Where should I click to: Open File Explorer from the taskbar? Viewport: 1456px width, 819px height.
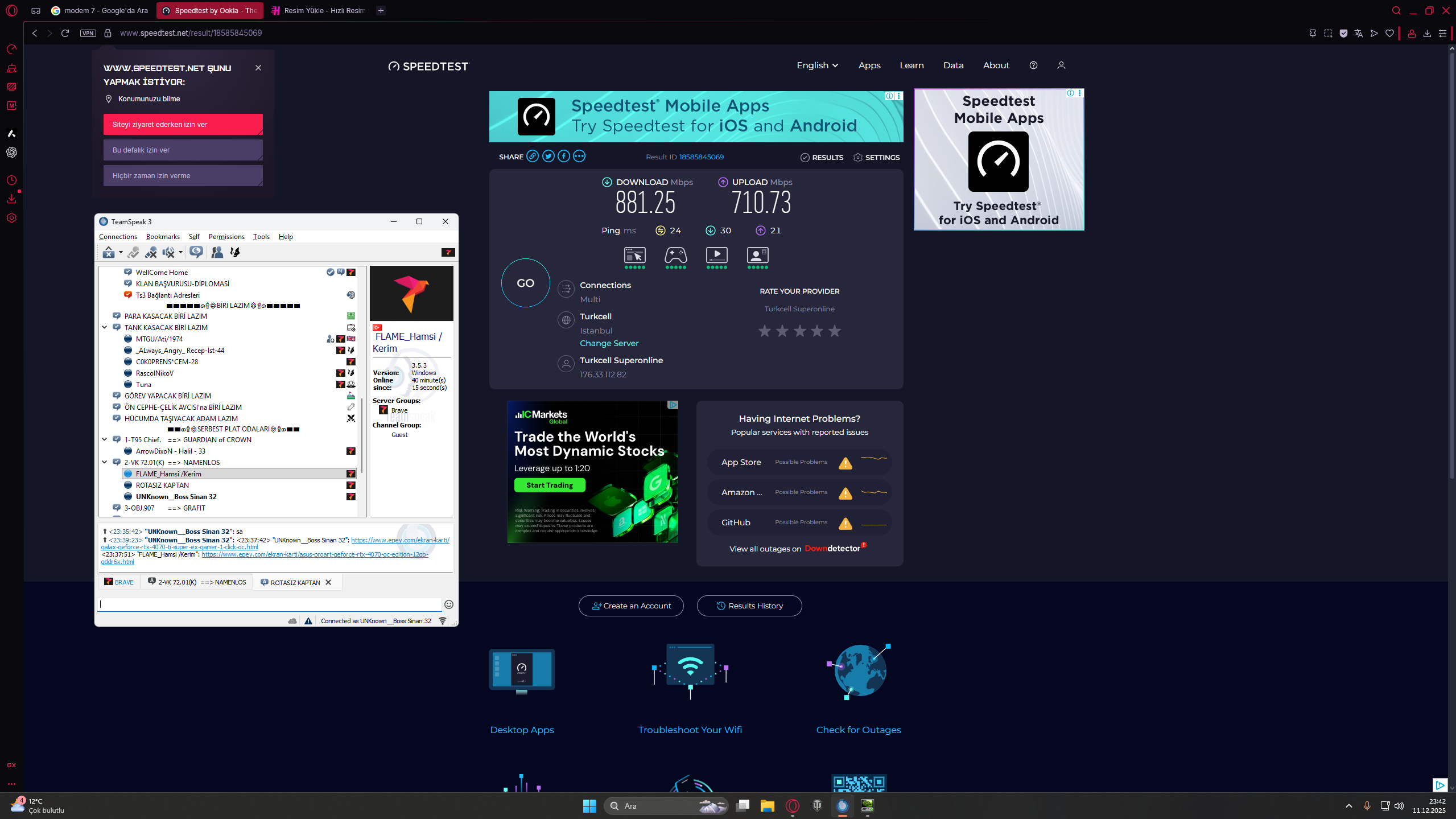click(x=768, y=805)
